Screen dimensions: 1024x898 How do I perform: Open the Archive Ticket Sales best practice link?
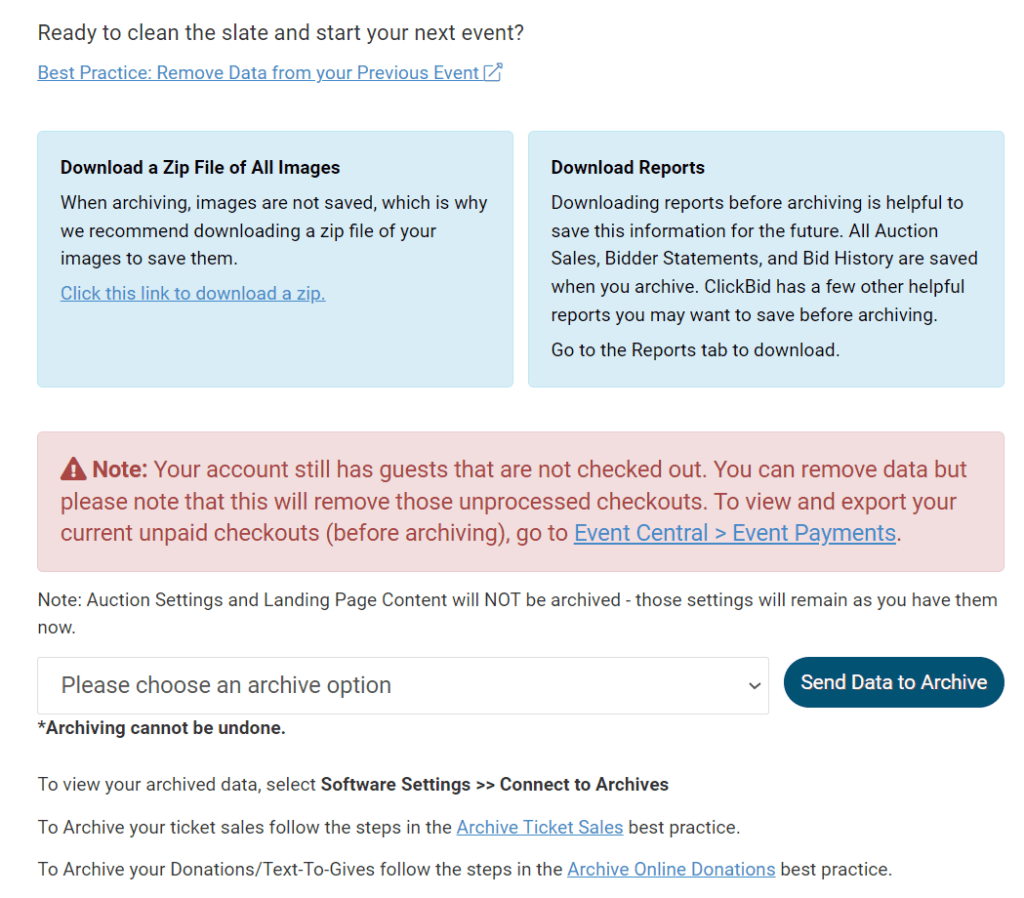click(540, 827)
